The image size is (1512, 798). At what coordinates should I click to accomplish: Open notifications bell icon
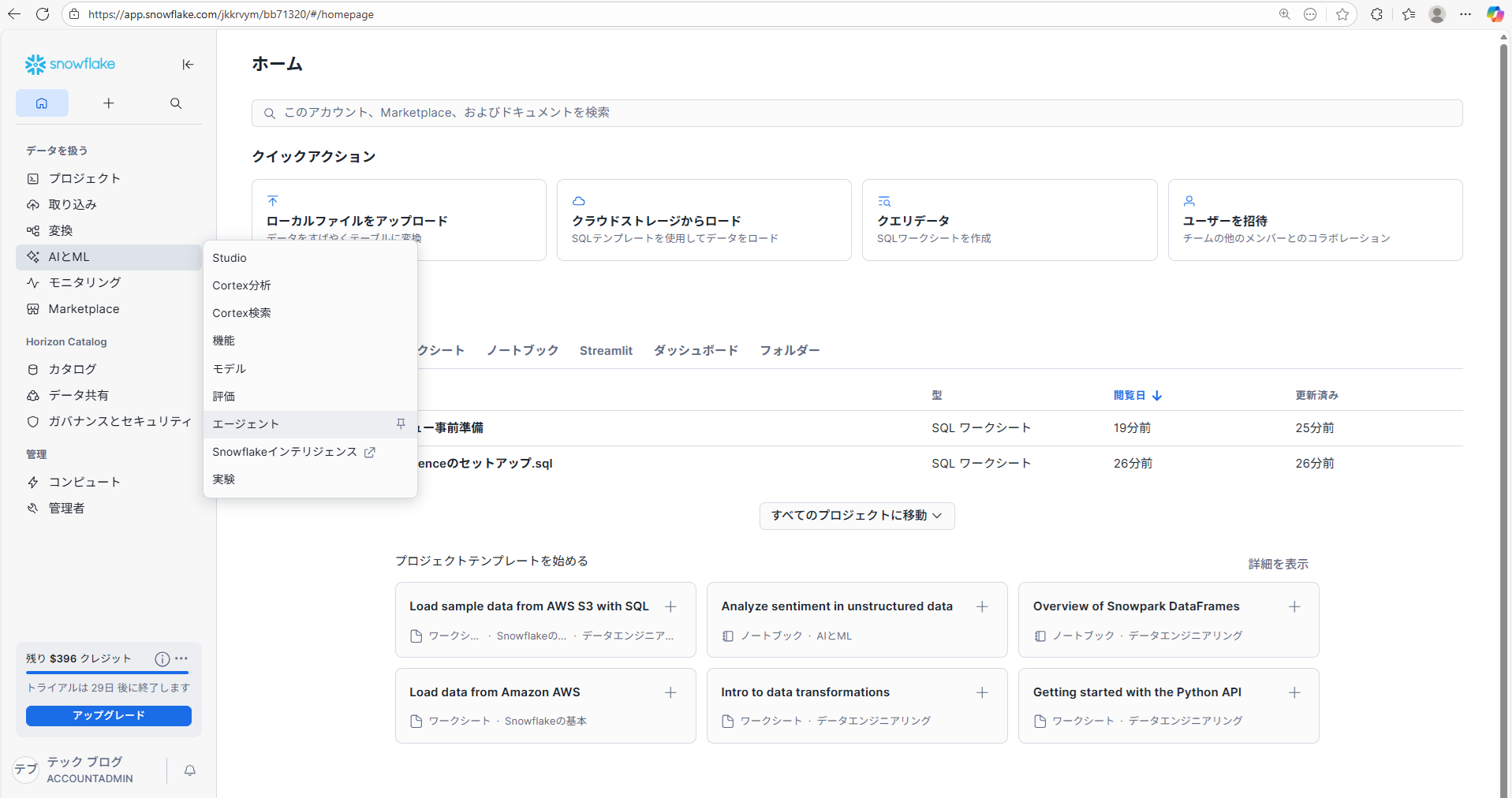click(x=190, y=770)
